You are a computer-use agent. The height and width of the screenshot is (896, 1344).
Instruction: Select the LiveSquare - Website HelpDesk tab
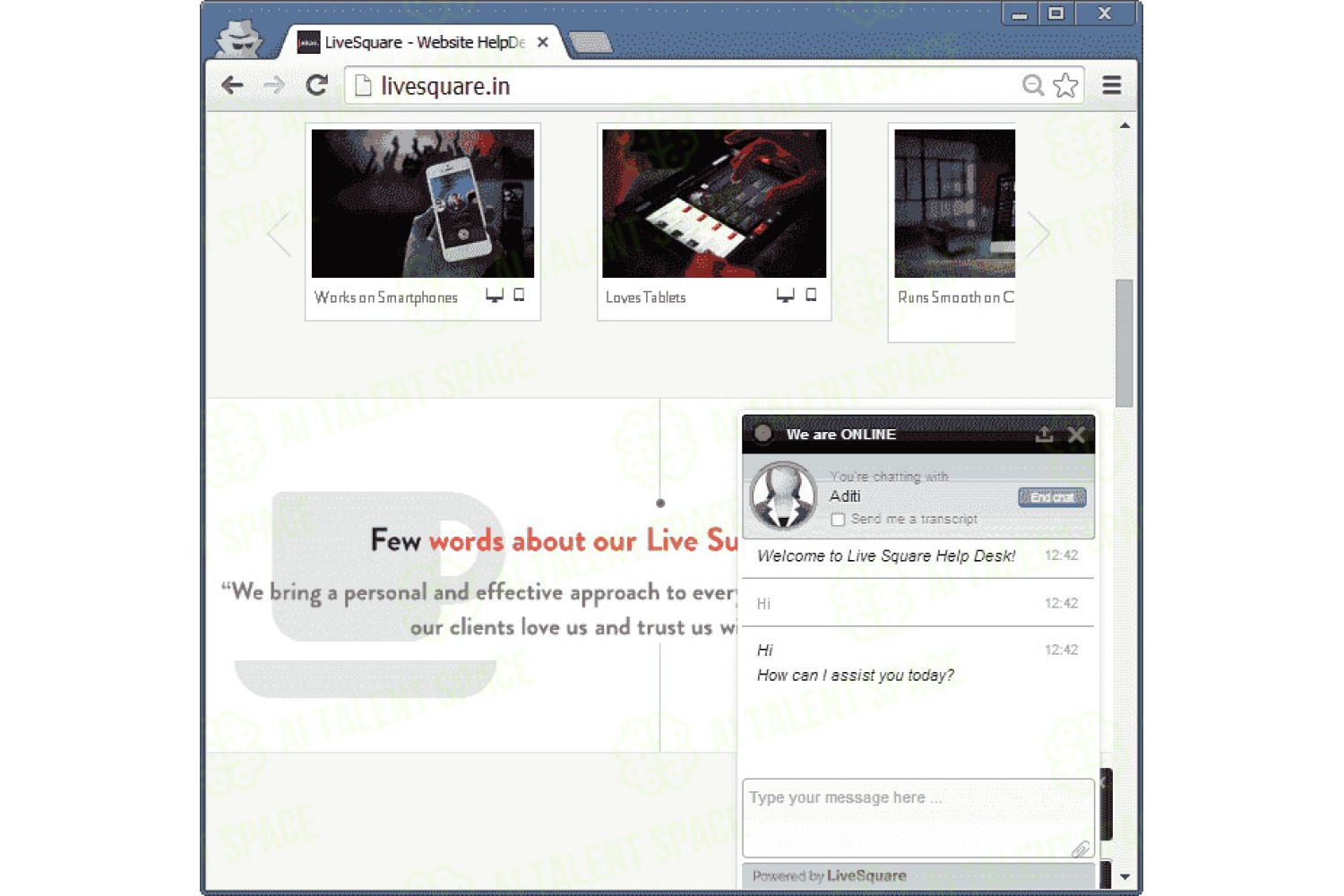423,42
